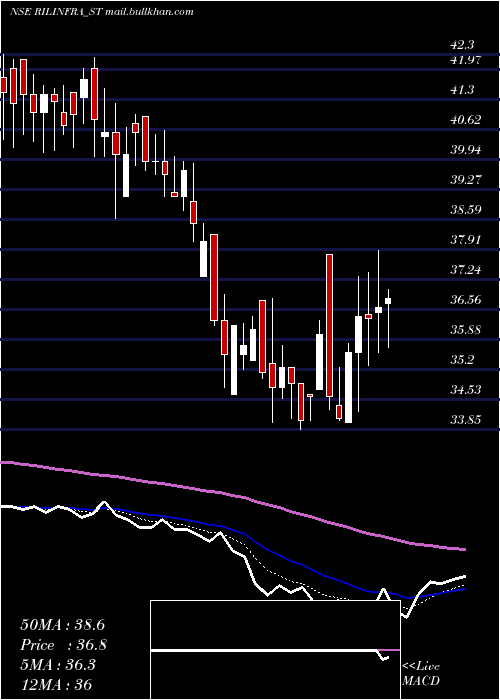Viewport: 500px width, 700px height.
Task: Select the last white candlestick on the right
Action: click(x=388, y=301)
